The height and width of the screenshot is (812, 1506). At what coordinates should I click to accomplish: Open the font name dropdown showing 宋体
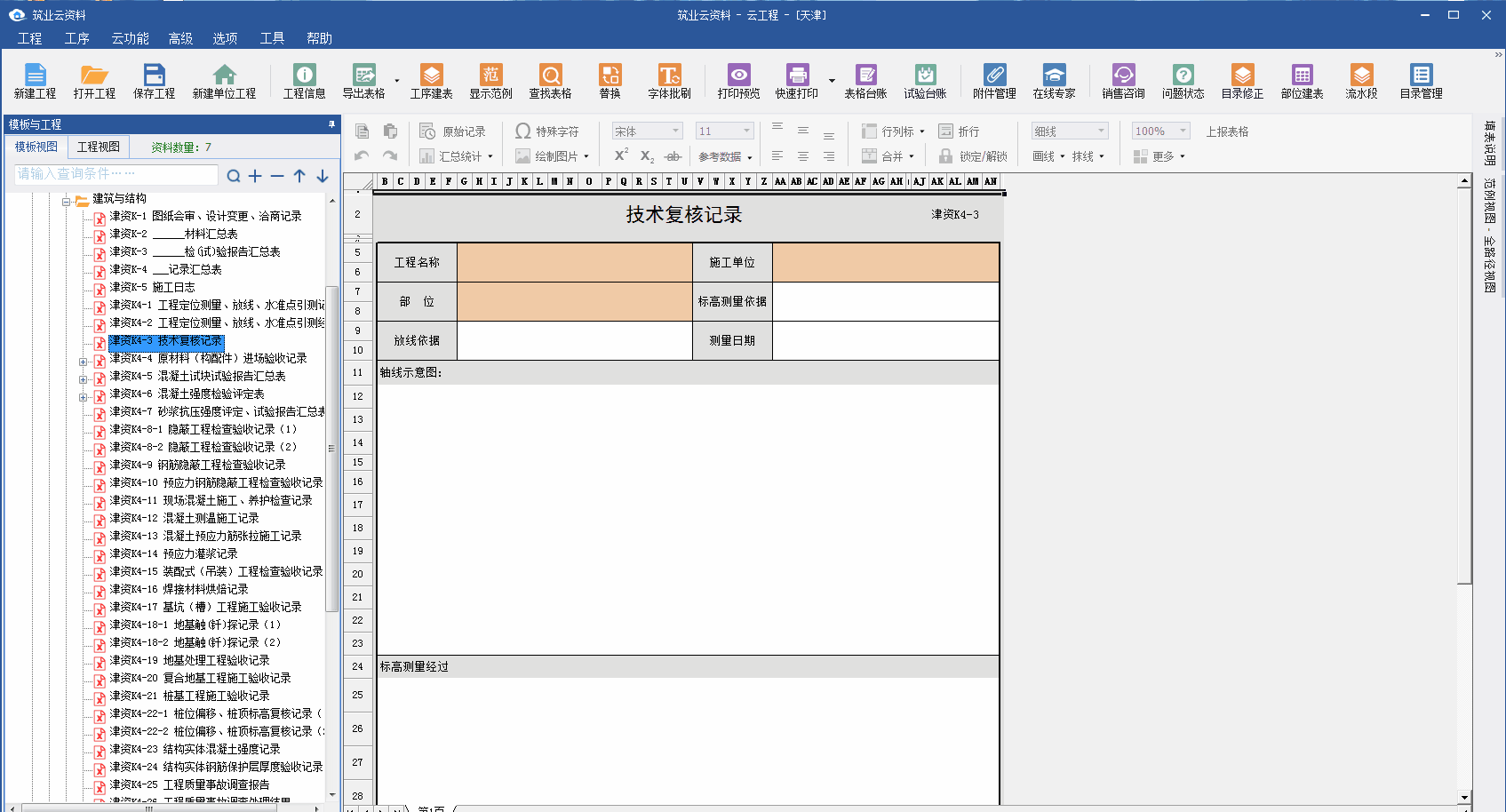[647, 131]
